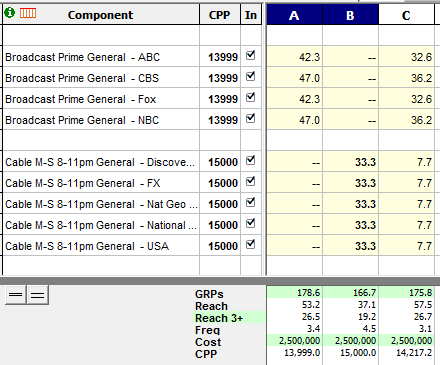Click CPP 15000 for USA row
The width and height of the screenshot is (440, 365).
[223, 246]
